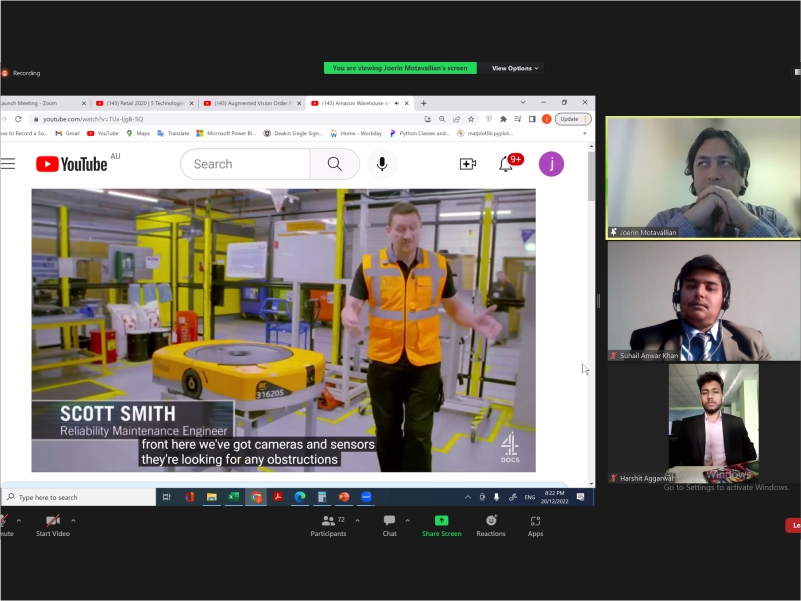Open the Gmail bookmark
The image size is (801, 601).
(67, 133)
